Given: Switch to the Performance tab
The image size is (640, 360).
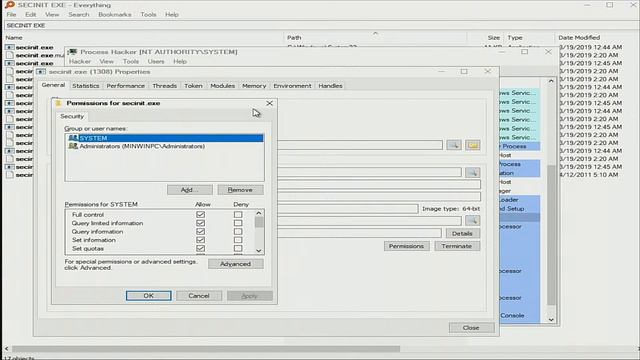Looking at the screenshot, I should point(125,86).
